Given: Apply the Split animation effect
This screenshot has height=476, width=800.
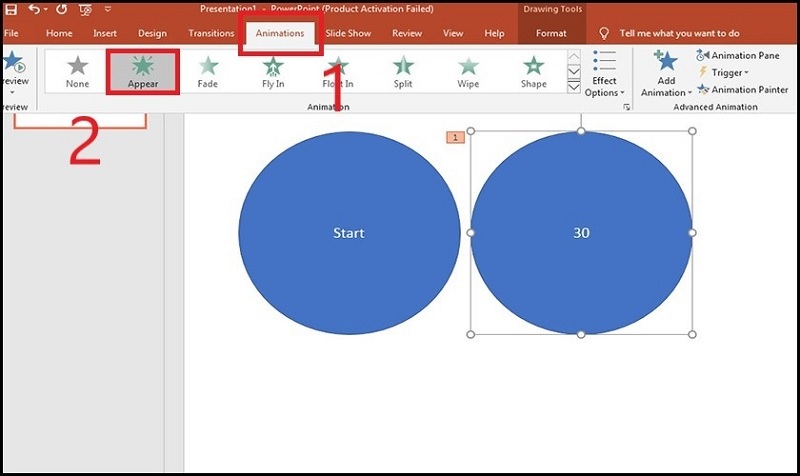Looking at the screenshot, I should pyautogui.click(x=403, y=70).
